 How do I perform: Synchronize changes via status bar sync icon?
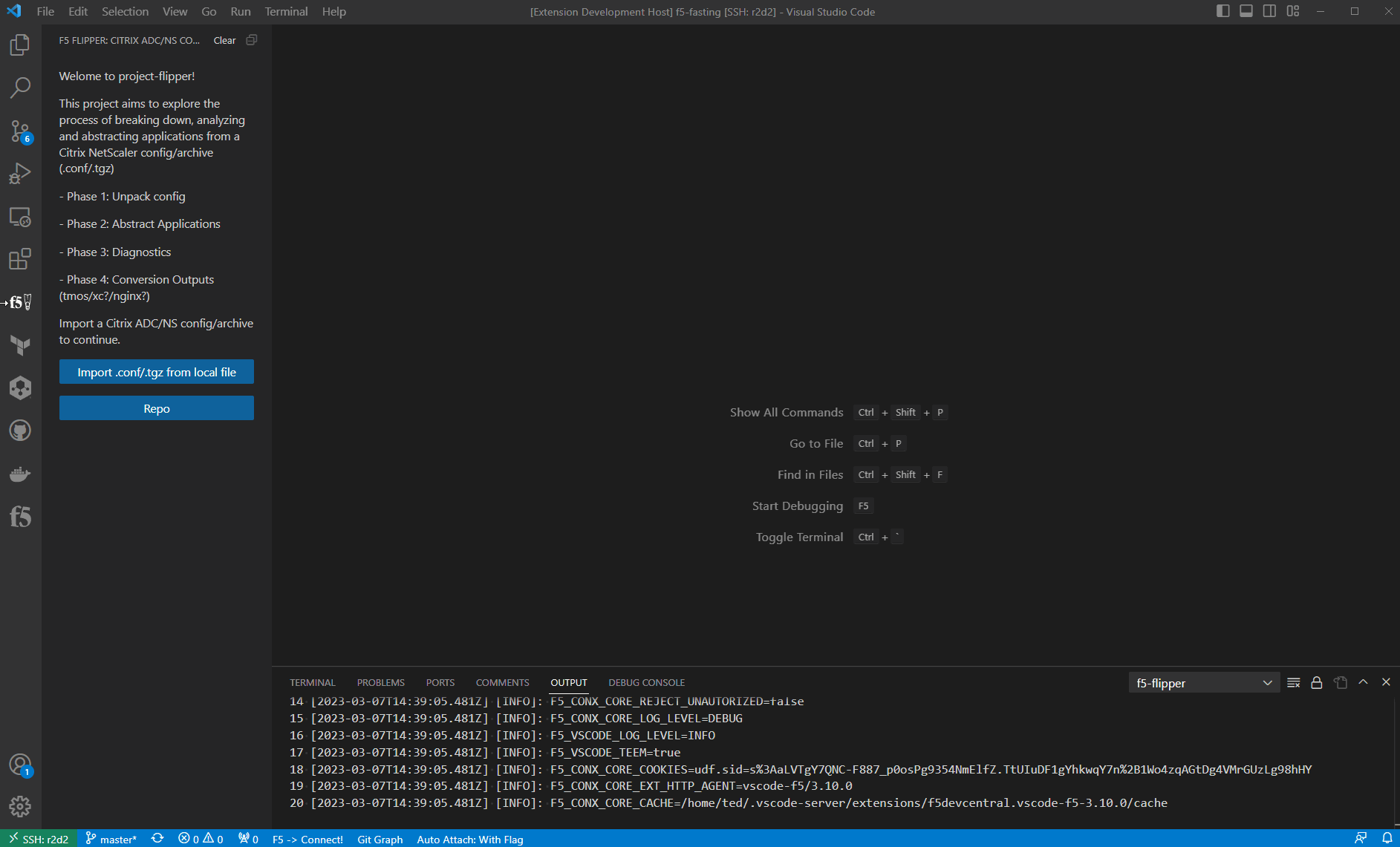[x=157, y=838]
